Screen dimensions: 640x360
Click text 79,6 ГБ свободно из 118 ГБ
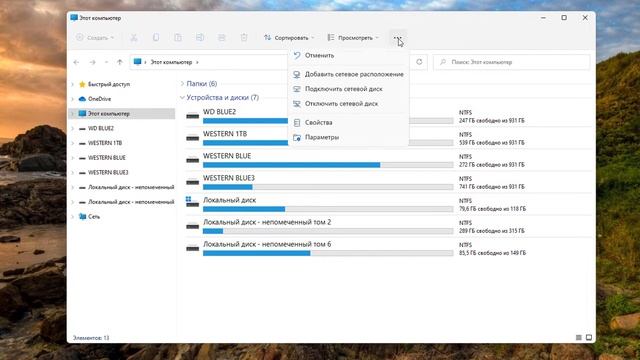492,209
